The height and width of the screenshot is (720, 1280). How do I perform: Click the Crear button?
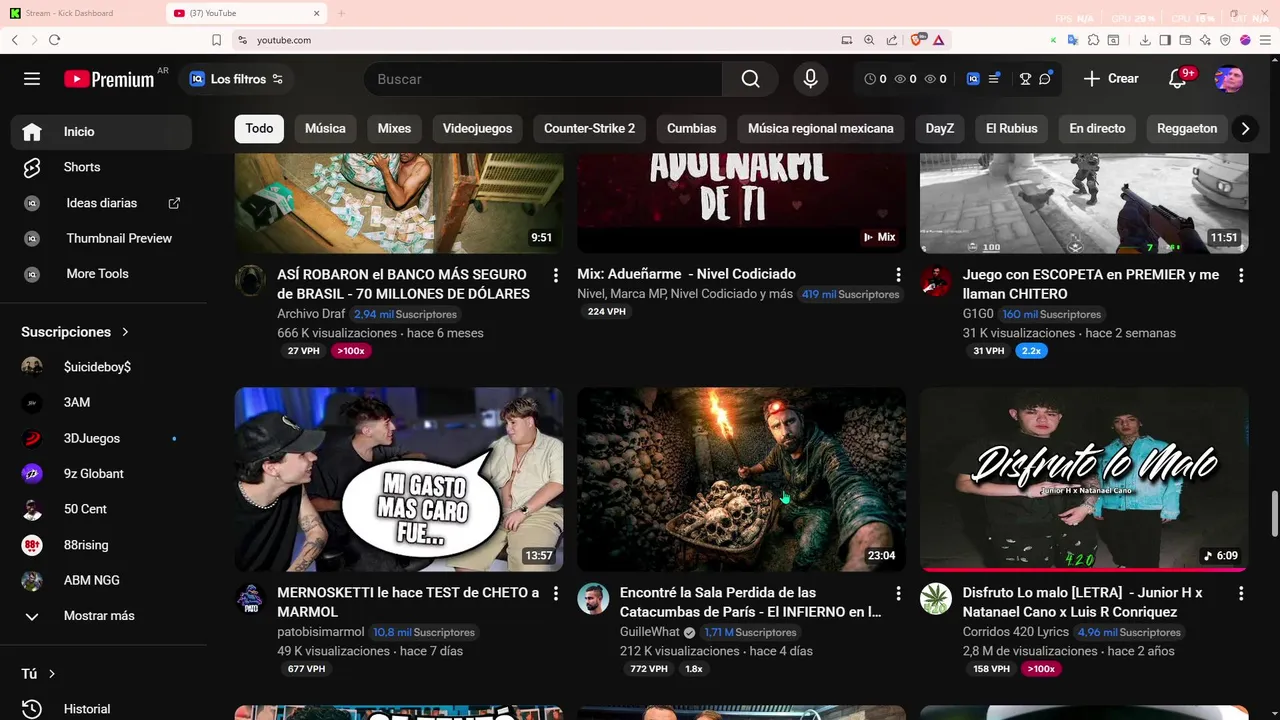click(x=1111, y=79)
